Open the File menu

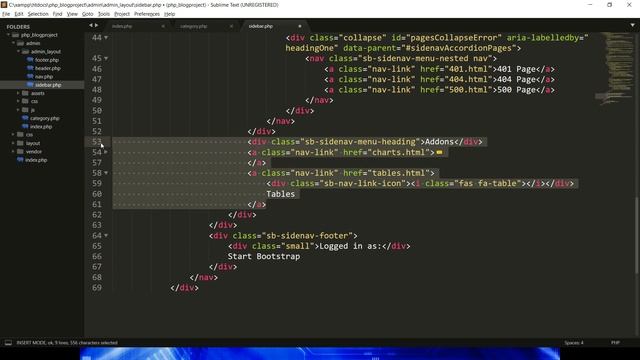coord(6,14)
